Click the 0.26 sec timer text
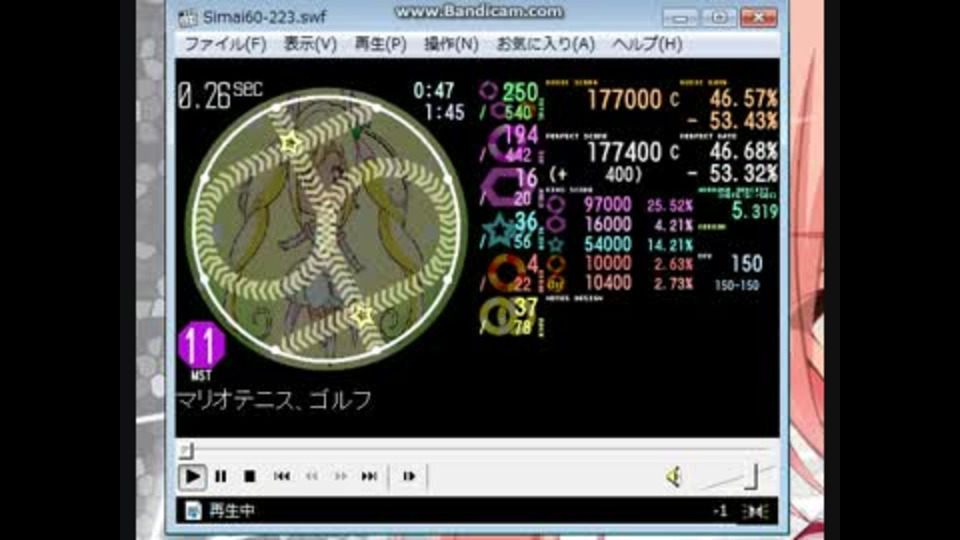 (220, 96)
